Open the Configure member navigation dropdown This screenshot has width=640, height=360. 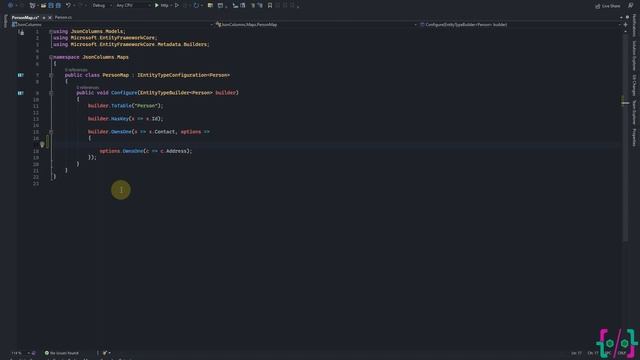pos(520,24)
